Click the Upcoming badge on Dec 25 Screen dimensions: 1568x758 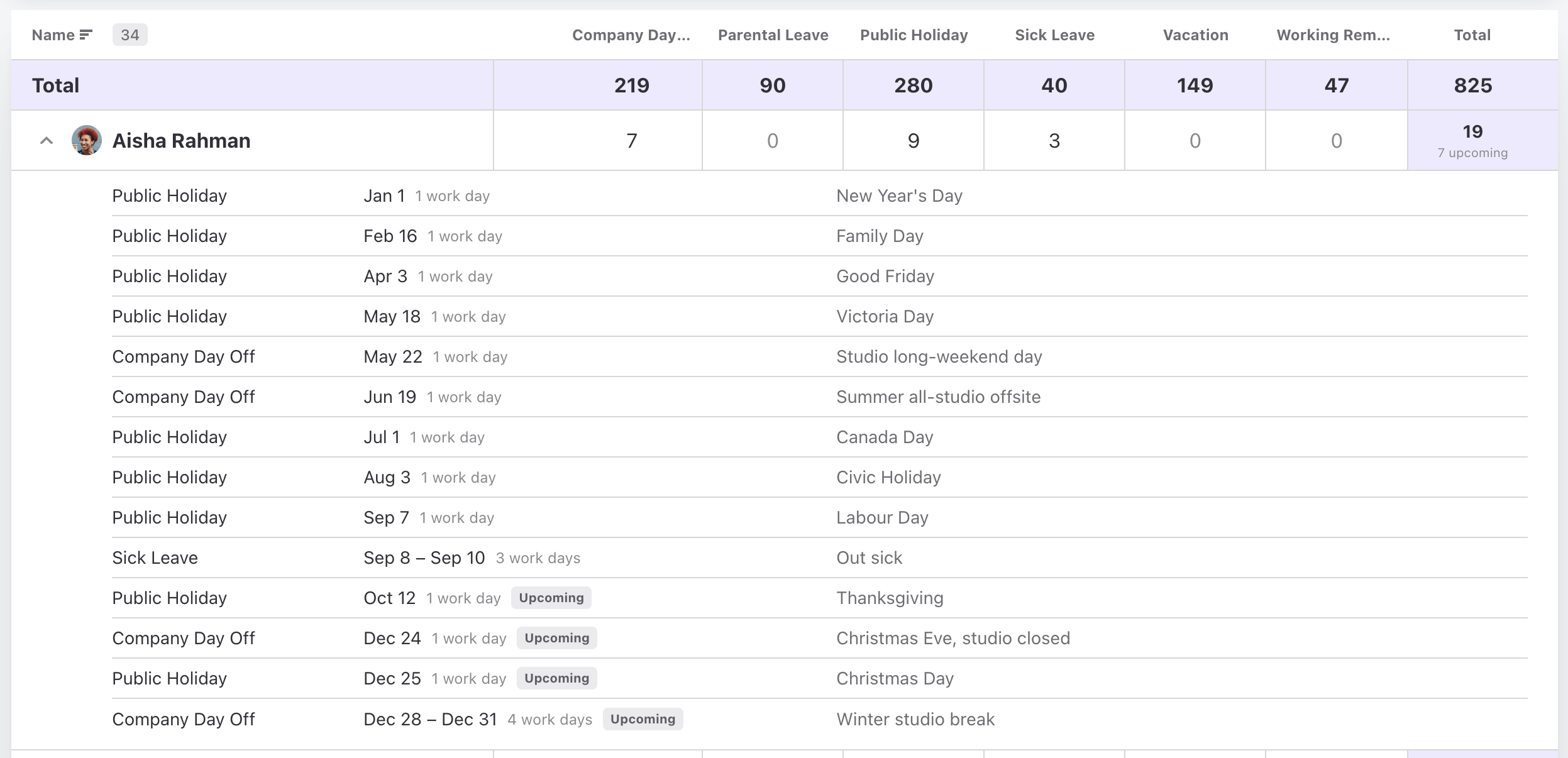tap(557, 678)
